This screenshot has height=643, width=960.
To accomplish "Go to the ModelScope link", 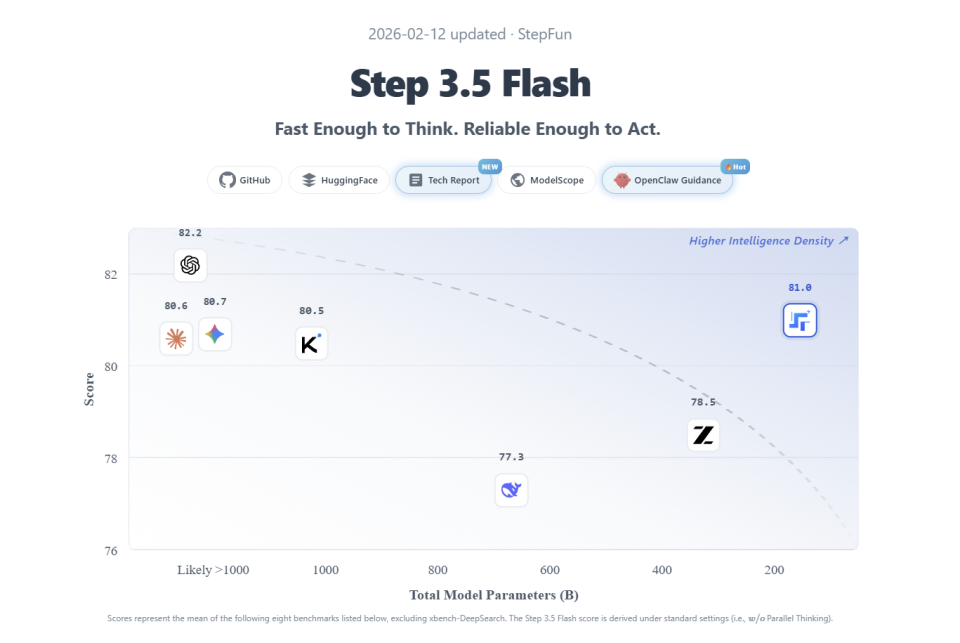I will [547, 180].
